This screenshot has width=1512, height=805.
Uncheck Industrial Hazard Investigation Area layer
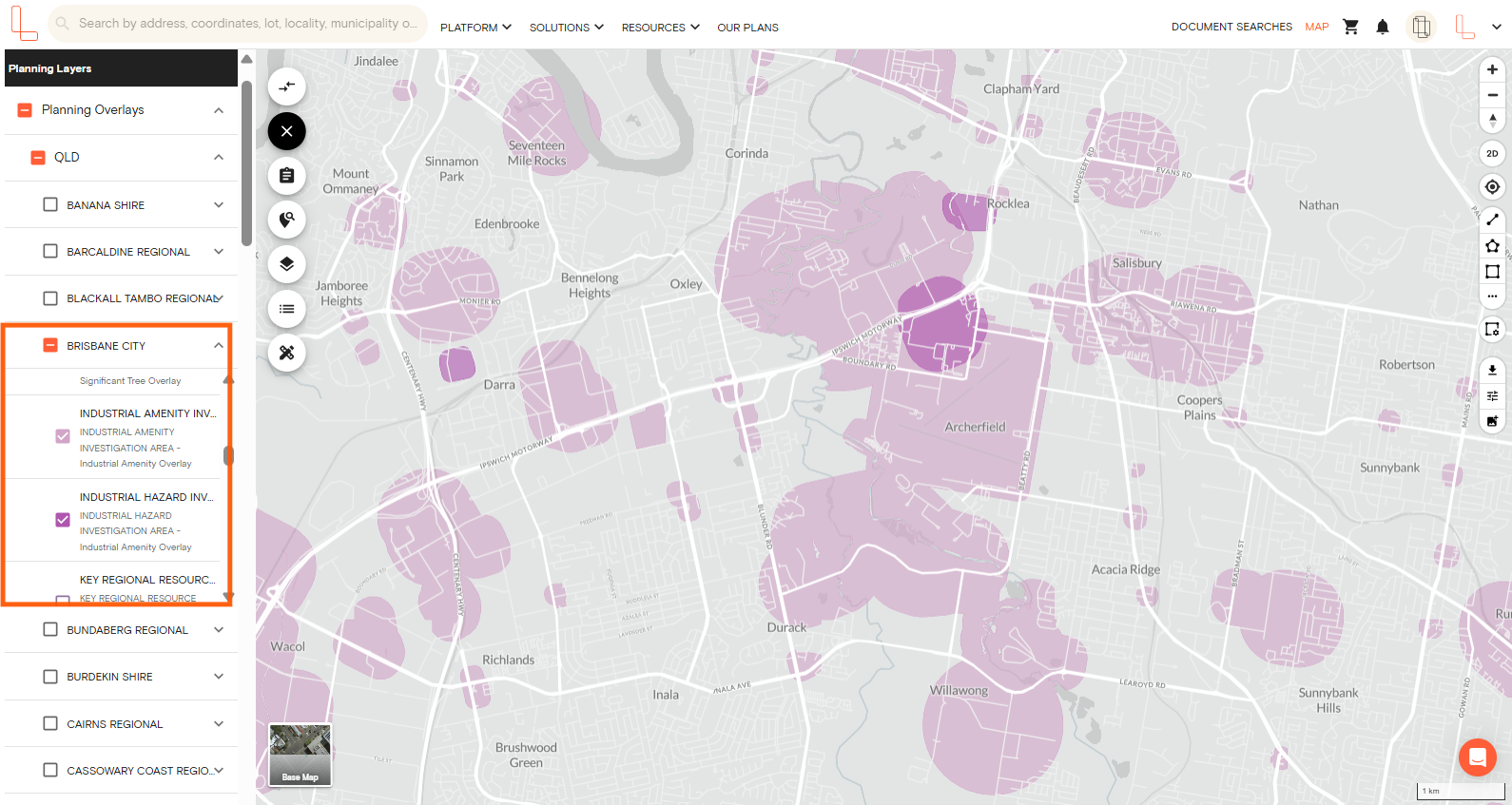(63, 520)
